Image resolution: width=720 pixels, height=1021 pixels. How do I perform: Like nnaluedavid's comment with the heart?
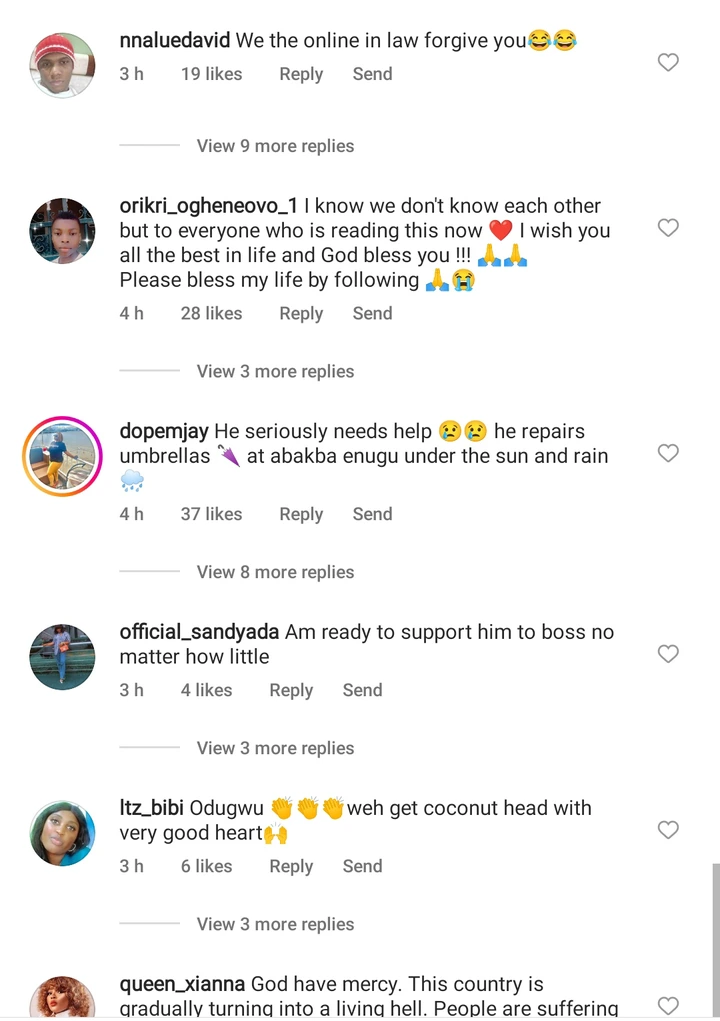tap(668, 63)
